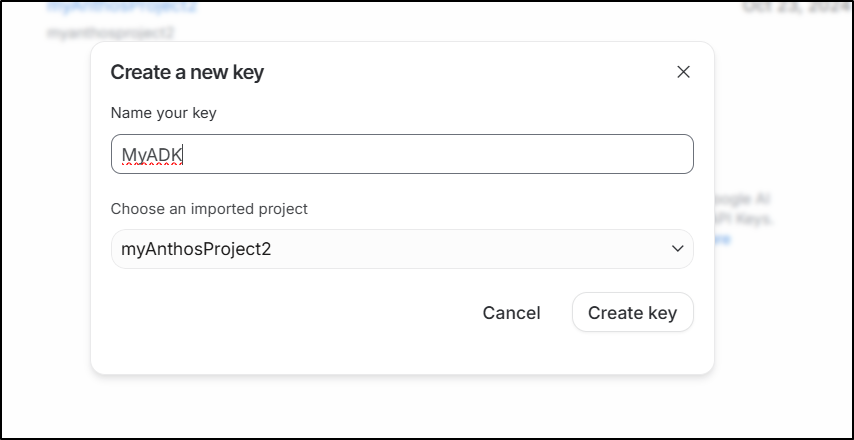
Task: Click the blurred blue project link at top left
Action: coord(122,7)
